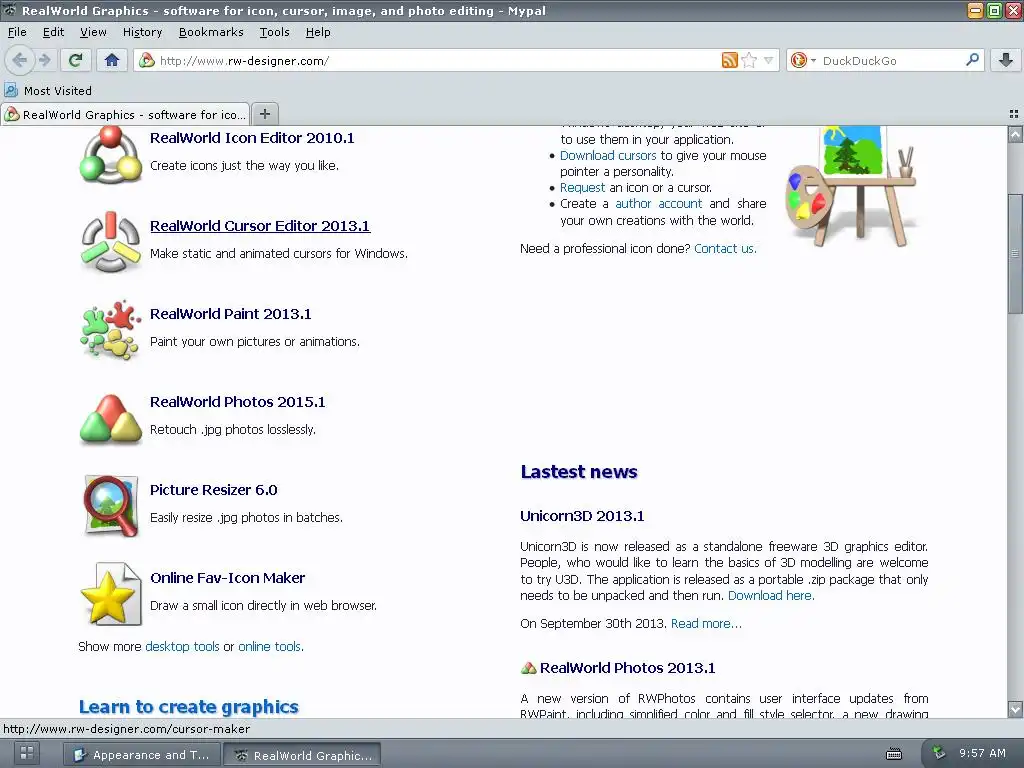This screenshot has width=1024, height=768.
Task: Follow the online tools link
Action: pyautogui.click(x=269, y=647)
